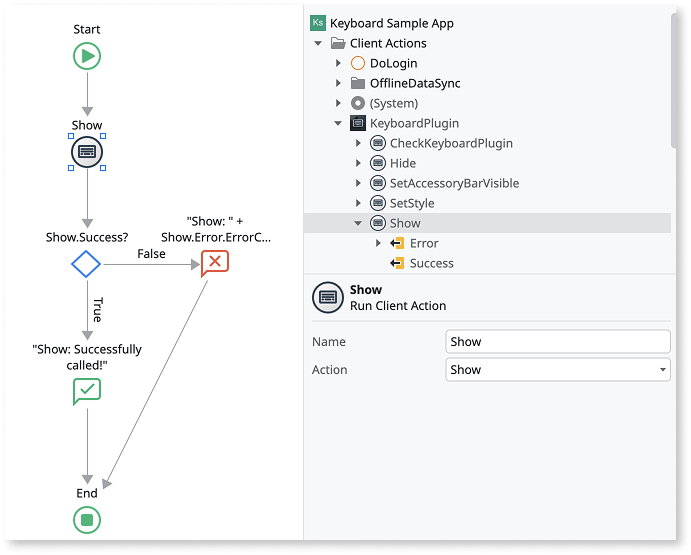
Task: Click the Show.Error.ErrorC... message label
Action: [215, 229]
